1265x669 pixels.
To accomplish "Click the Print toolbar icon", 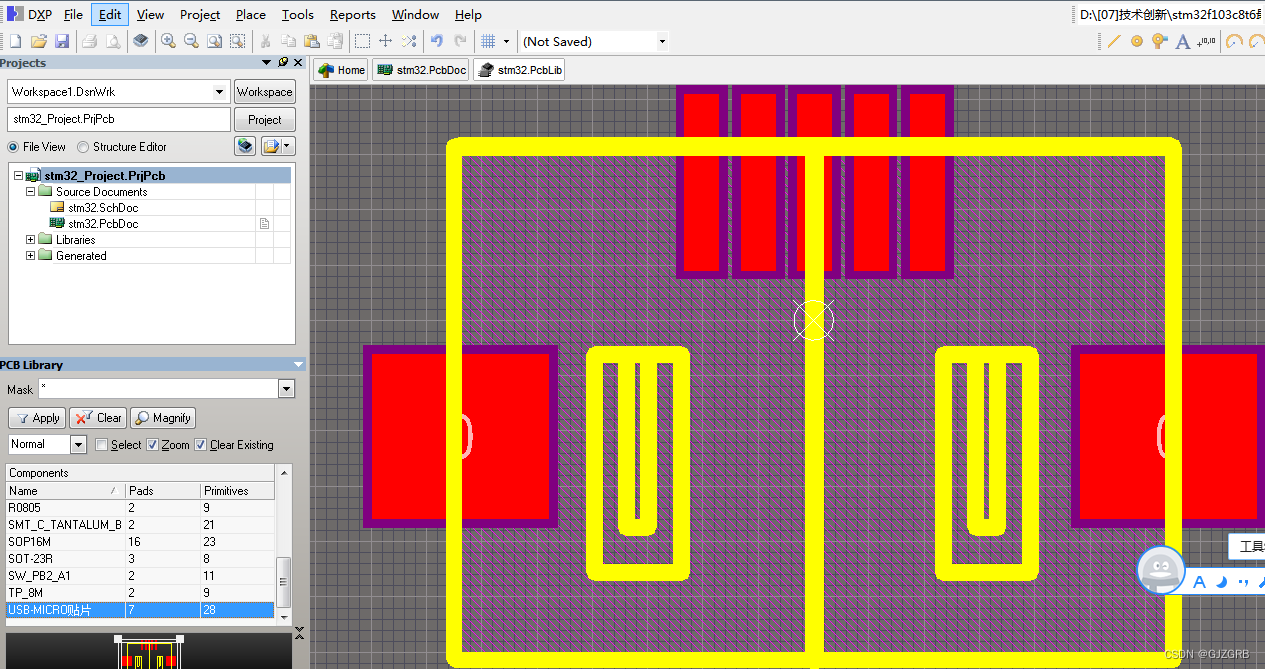I will click(x=90, y=41).
